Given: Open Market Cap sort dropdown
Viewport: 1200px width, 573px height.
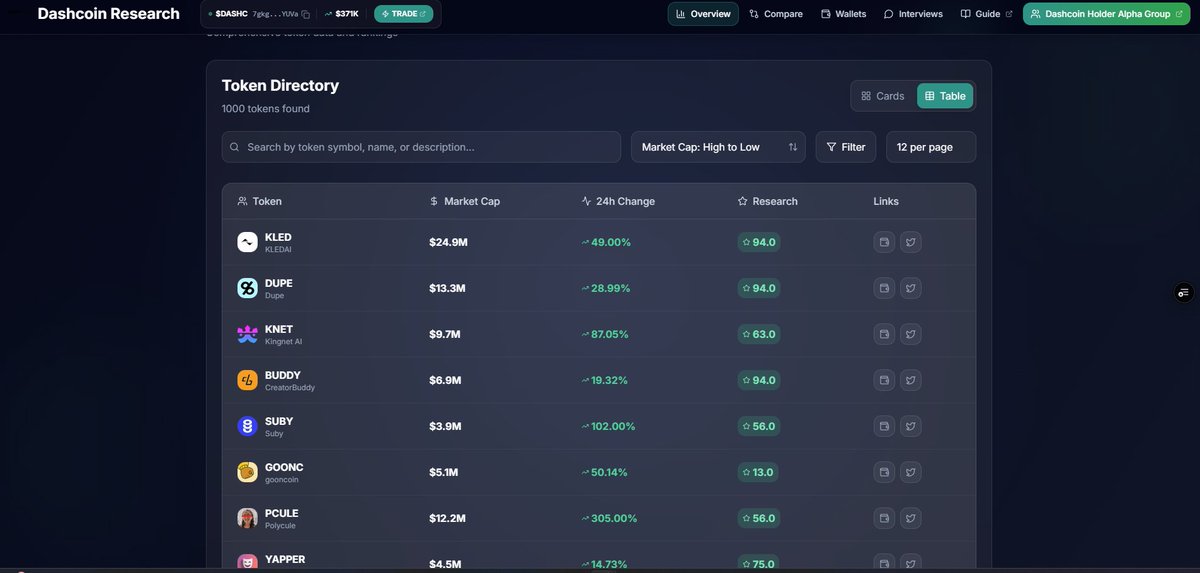Looking at the screenshot, I should click(718, 147).
